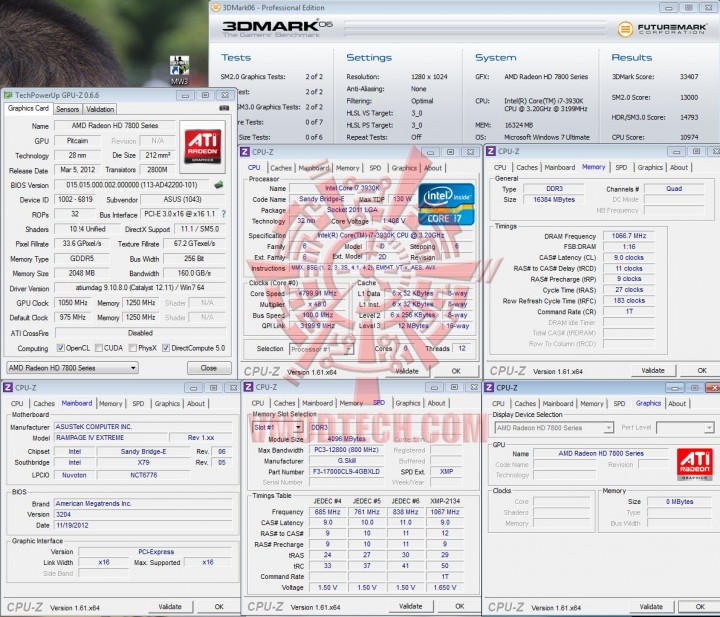Check the CUDA checkbox in GPU-Z
The image size is (720, 617).
(99, 348)
